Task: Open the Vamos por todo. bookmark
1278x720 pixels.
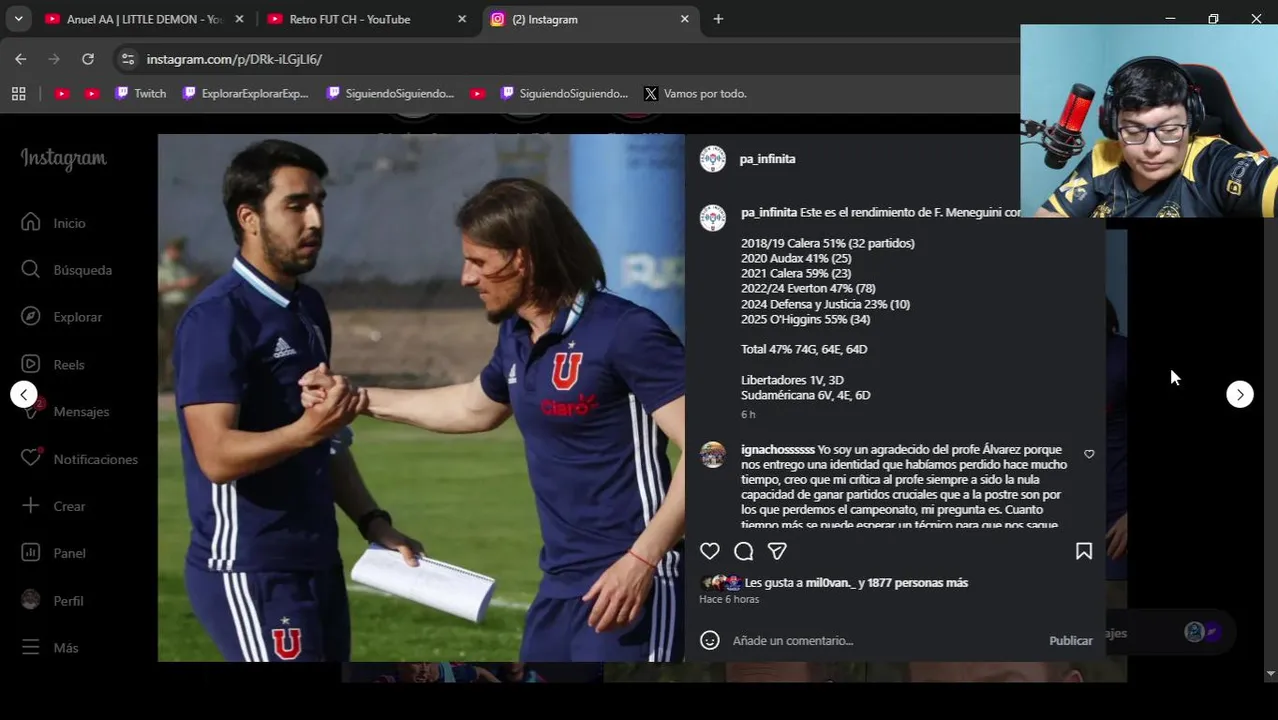Action: (x=696, y=93)
